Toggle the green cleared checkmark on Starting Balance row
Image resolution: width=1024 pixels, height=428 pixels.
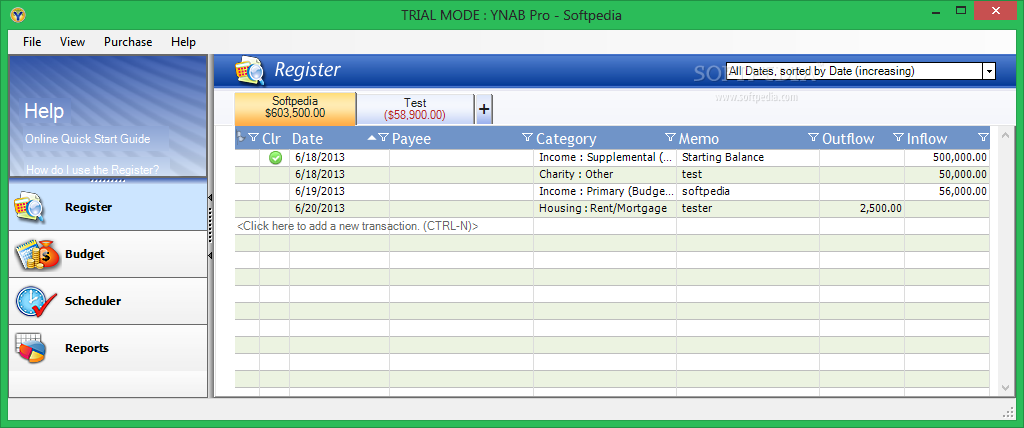[275, 157]
